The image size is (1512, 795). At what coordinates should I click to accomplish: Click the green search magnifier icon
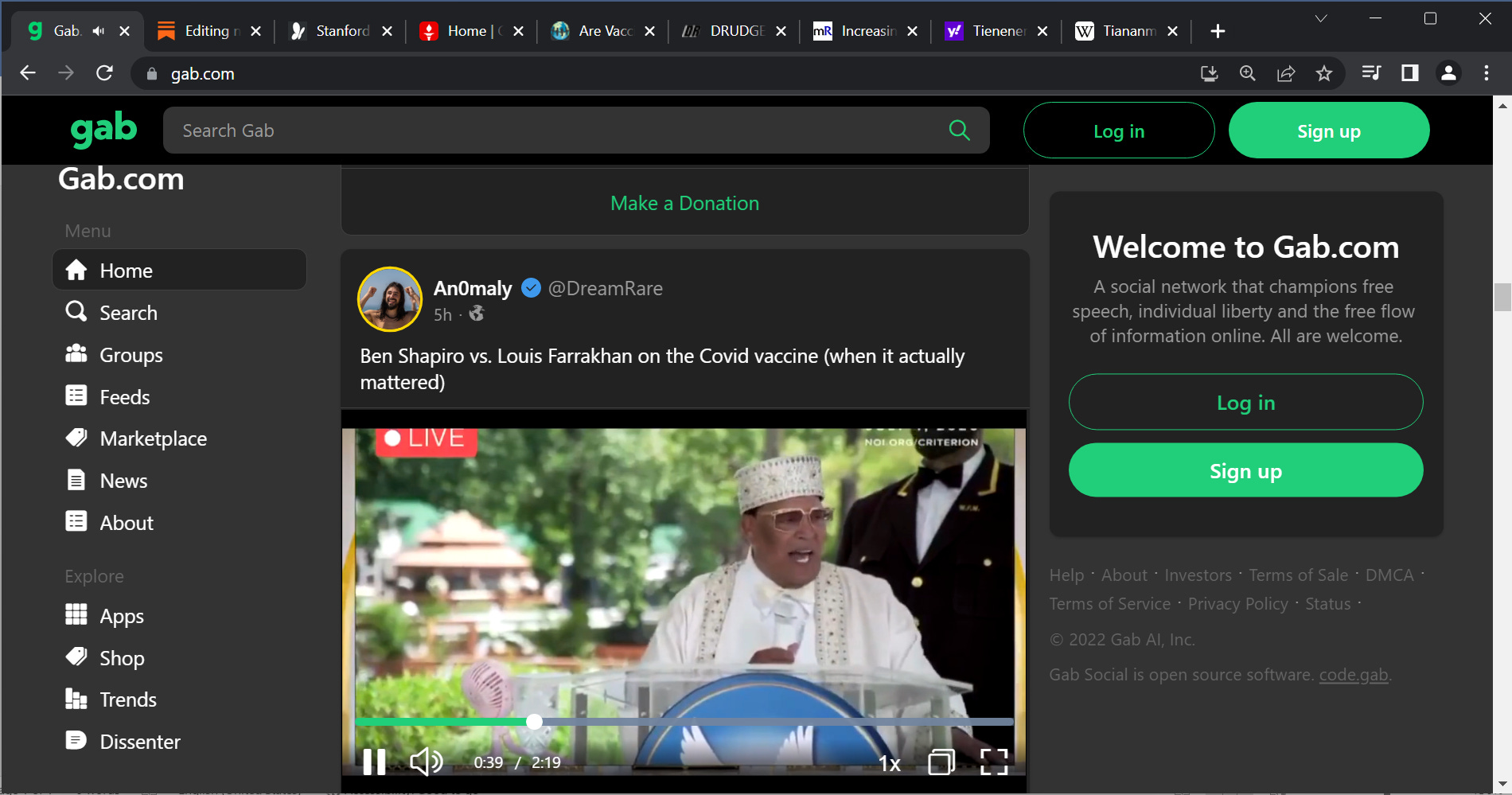[x=960, y=131]
